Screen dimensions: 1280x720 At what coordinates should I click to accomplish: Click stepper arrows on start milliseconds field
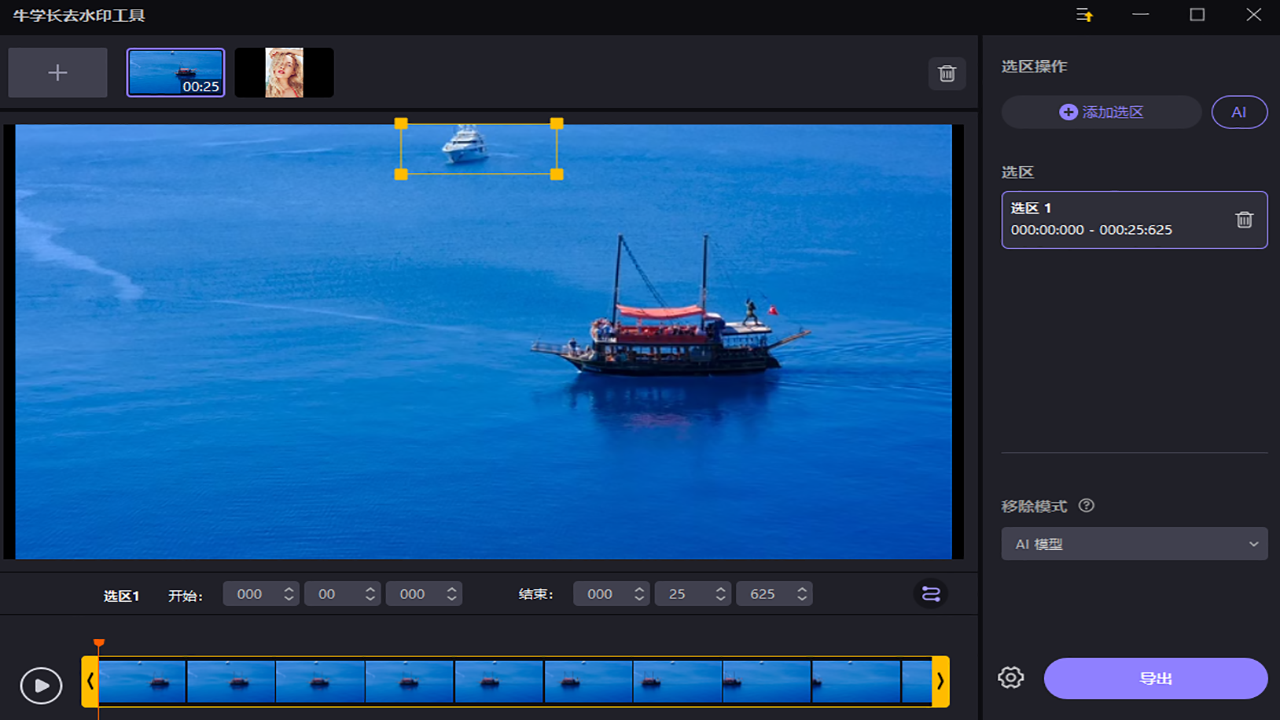tap(453, 594)
